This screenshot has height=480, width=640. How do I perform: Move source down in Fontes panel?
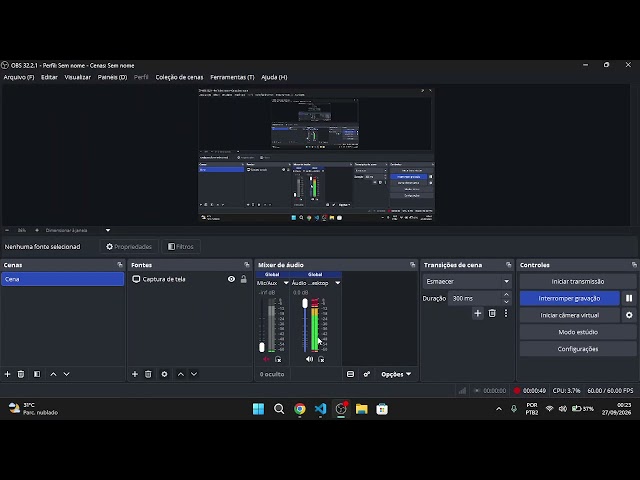[194, 374]
